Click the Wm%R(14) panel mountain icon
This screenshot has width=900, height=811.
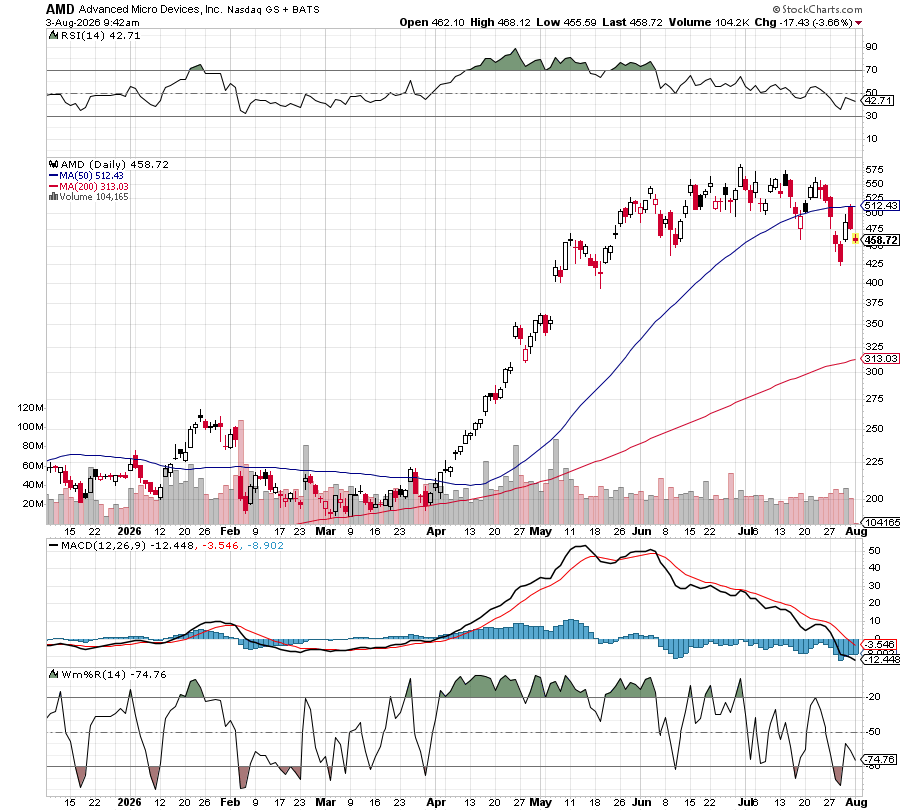click(x=53, y=674)
